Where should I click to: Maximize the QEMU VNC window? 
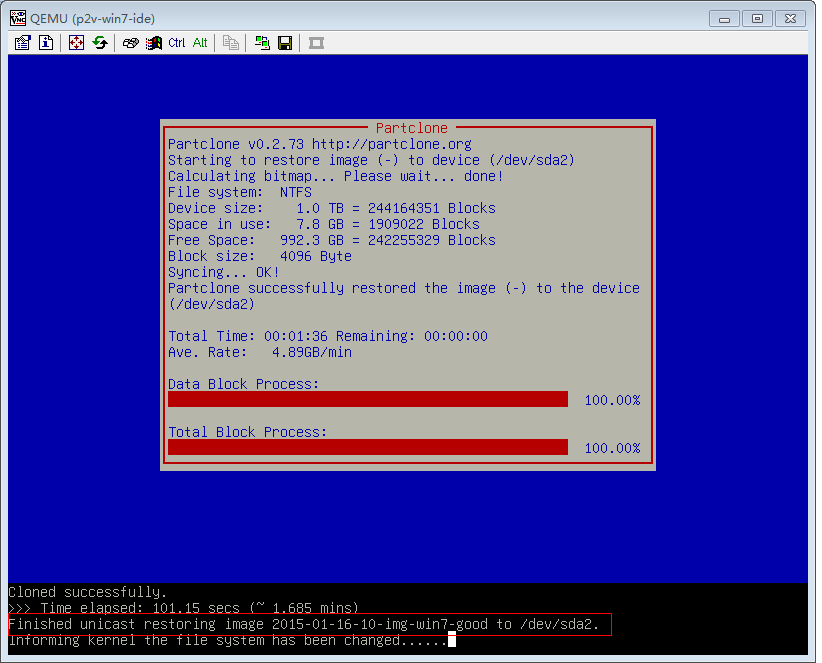pos(757,18)
